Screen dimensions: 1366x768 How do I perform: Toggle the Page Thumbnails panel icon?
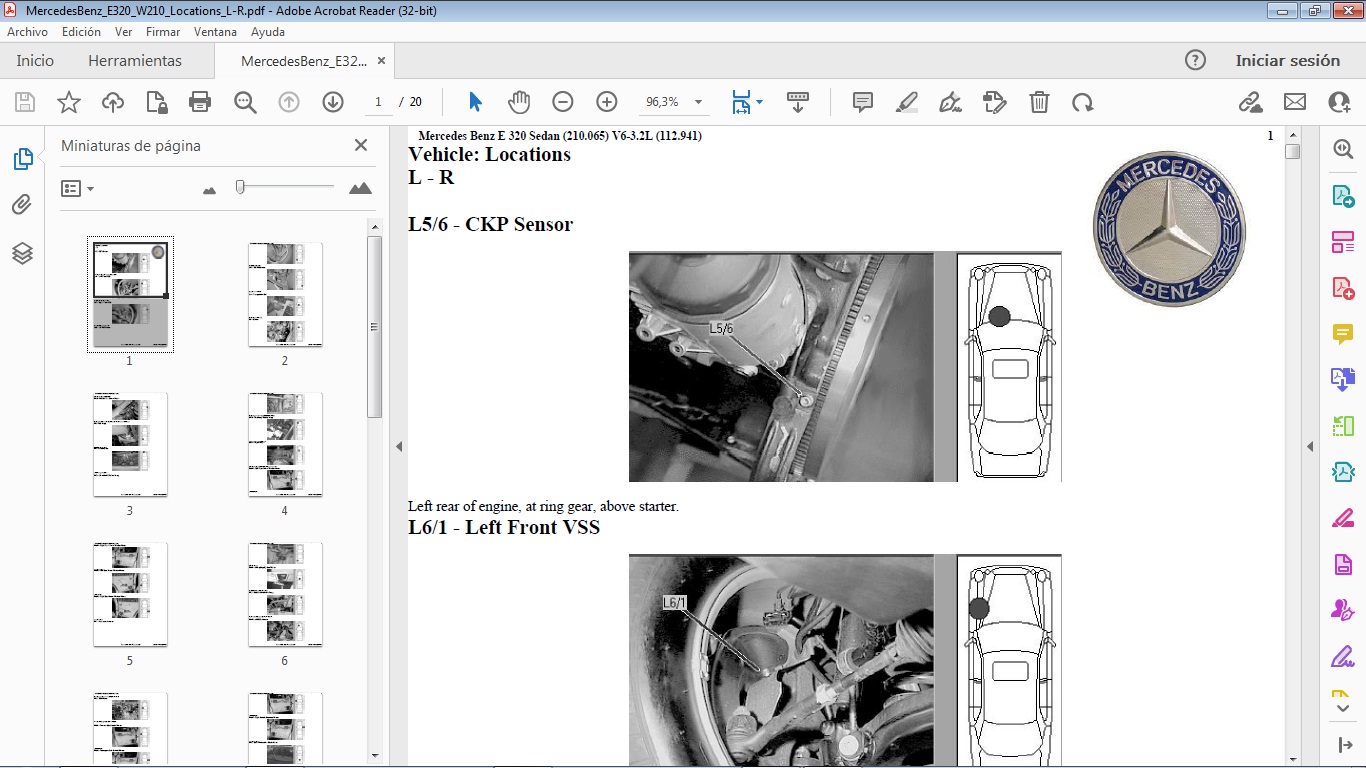click(22, 159)
